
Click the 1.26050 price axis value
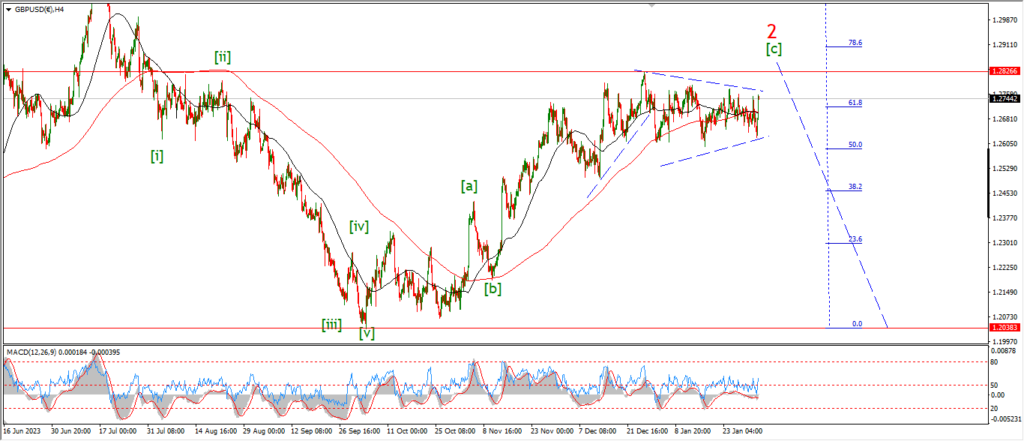point(1006,144)
